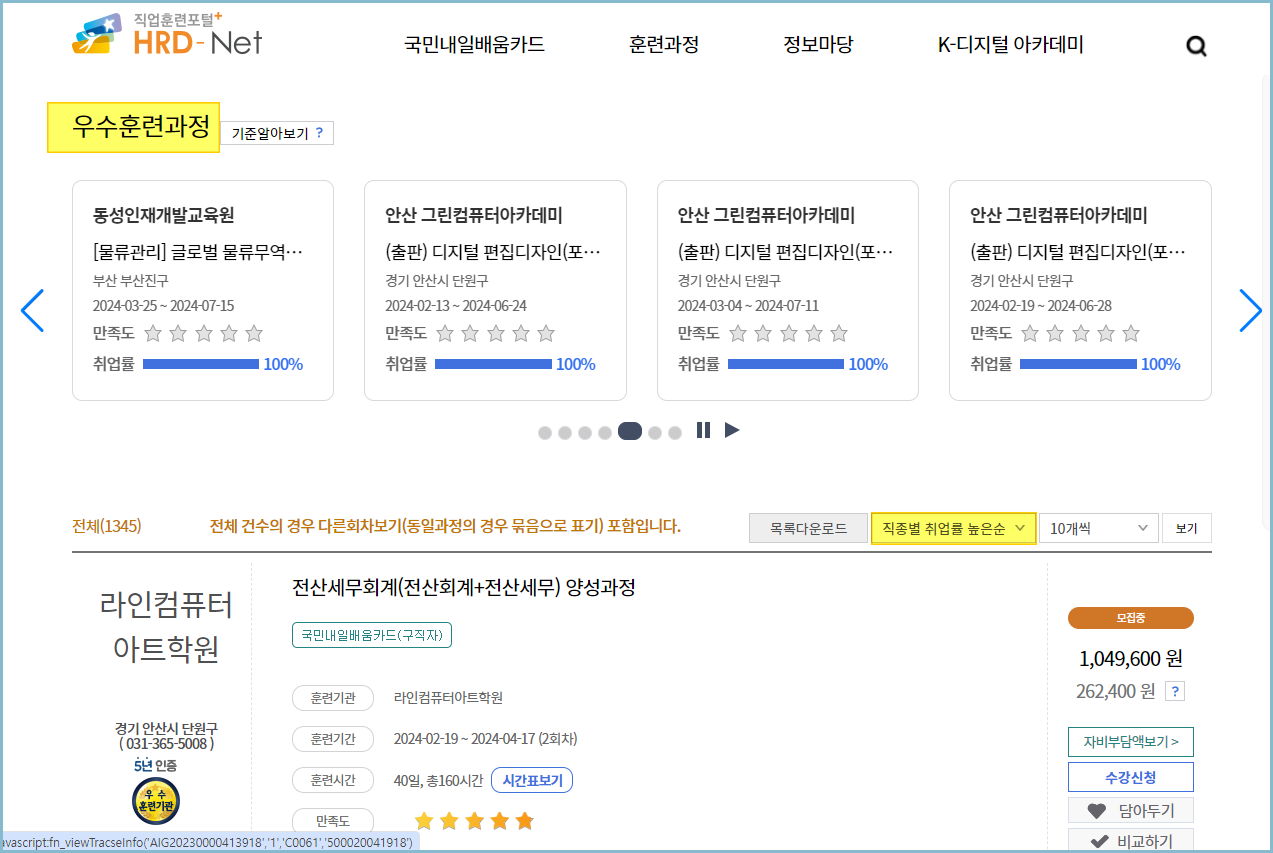Click the question mark icon beside 262,400 원
1273x853 pixels.
[x=1174, y=690]
